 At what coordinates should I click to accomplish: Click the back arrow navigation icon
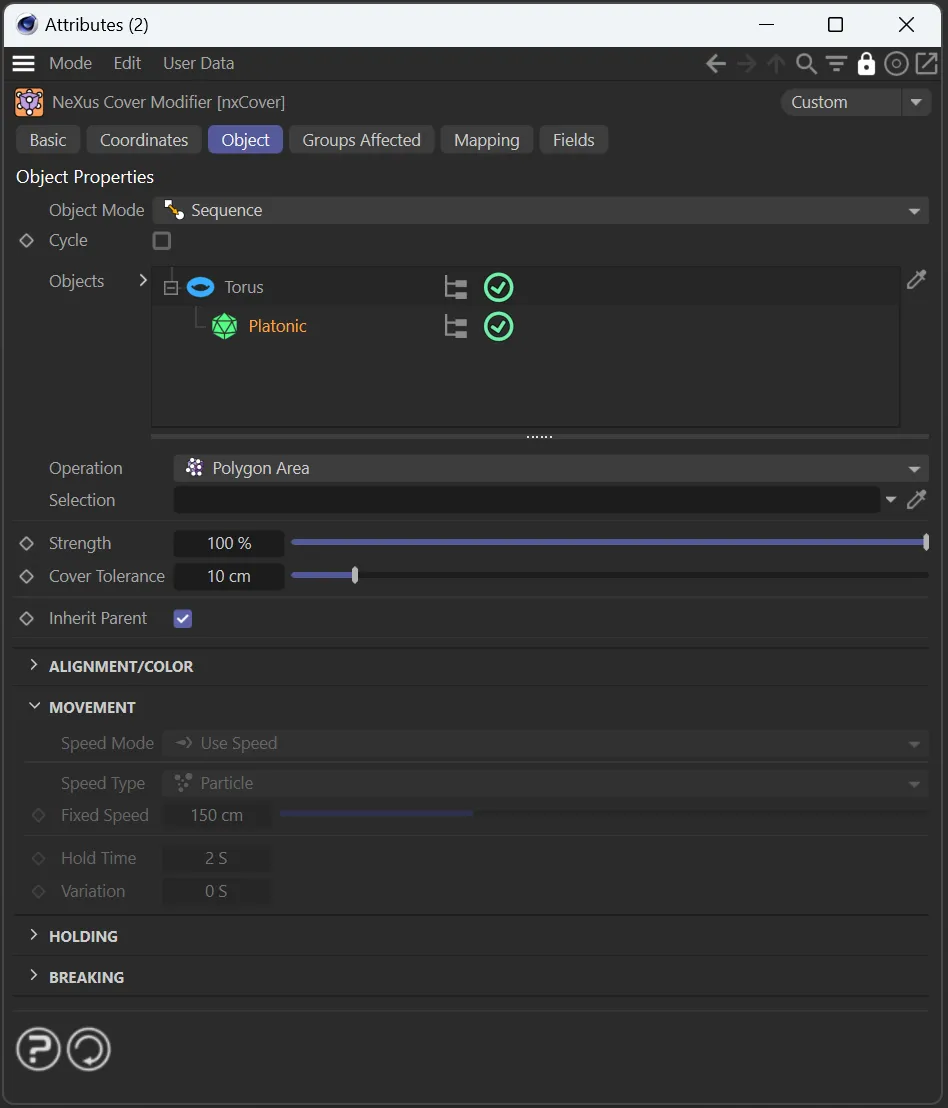(715, 64)
